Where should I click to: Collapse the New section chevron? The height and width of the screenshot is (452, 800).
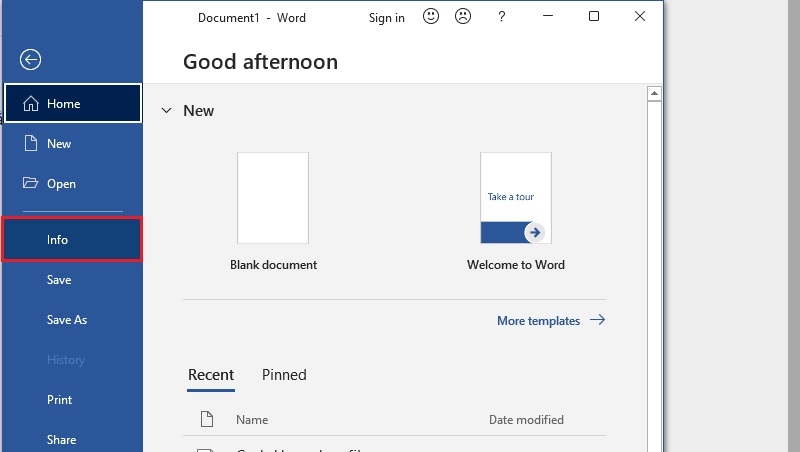[166, 110]
